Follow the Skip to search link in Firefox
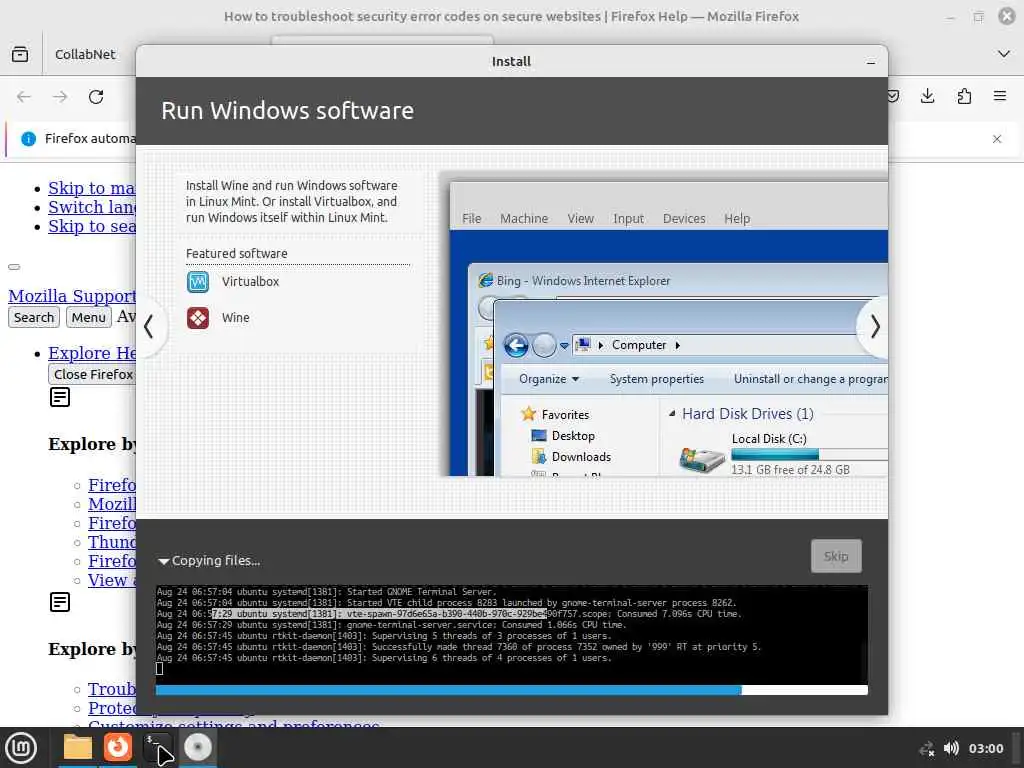Screen dimensions: 1024x768 click(x=91, y=226)
